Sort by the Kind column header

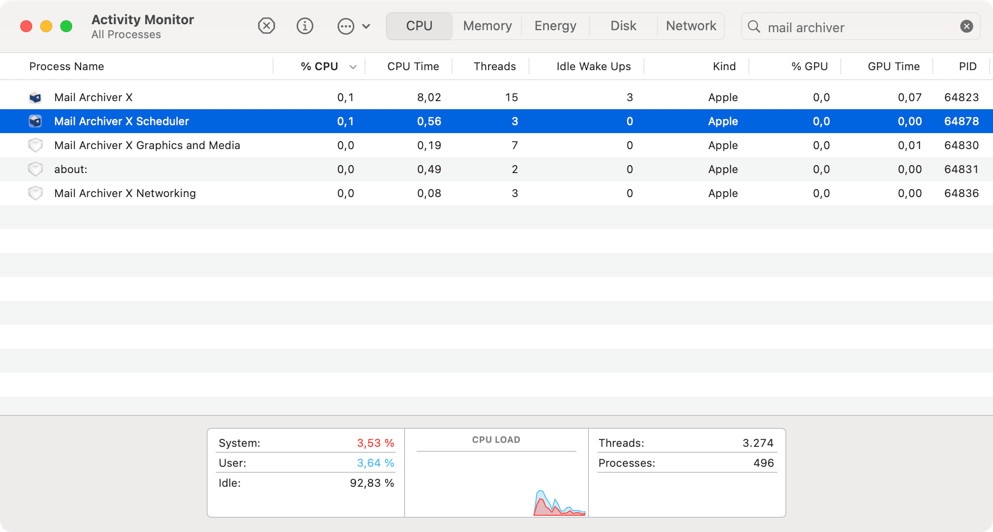724,66
